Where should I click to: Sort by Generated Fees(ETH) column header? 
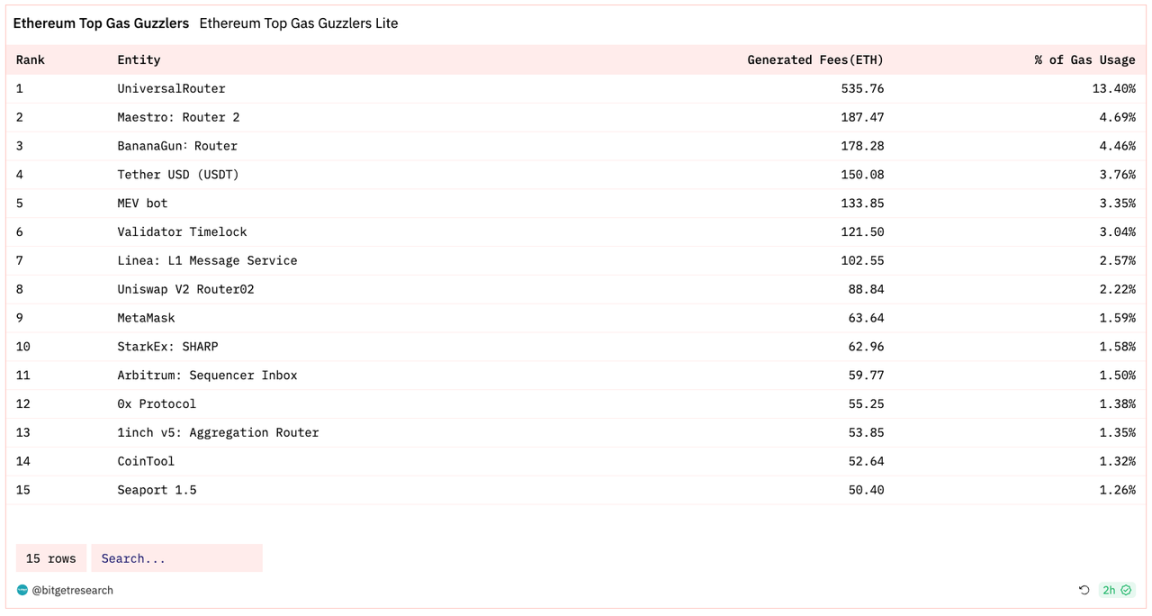[x=816, y=60]
